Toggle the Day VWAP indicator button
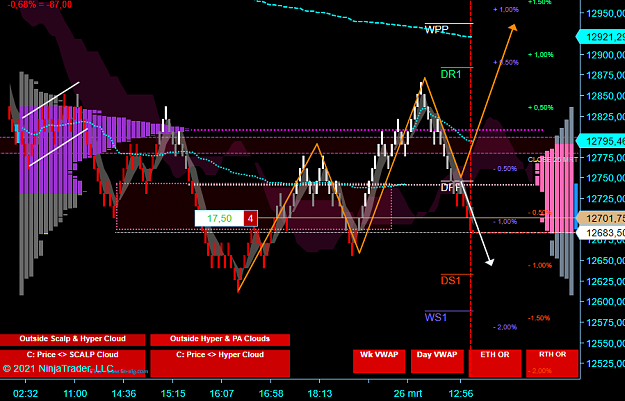The width and height of the screenshot is (625, 401). pyautogui.click(x=437, y=361)
